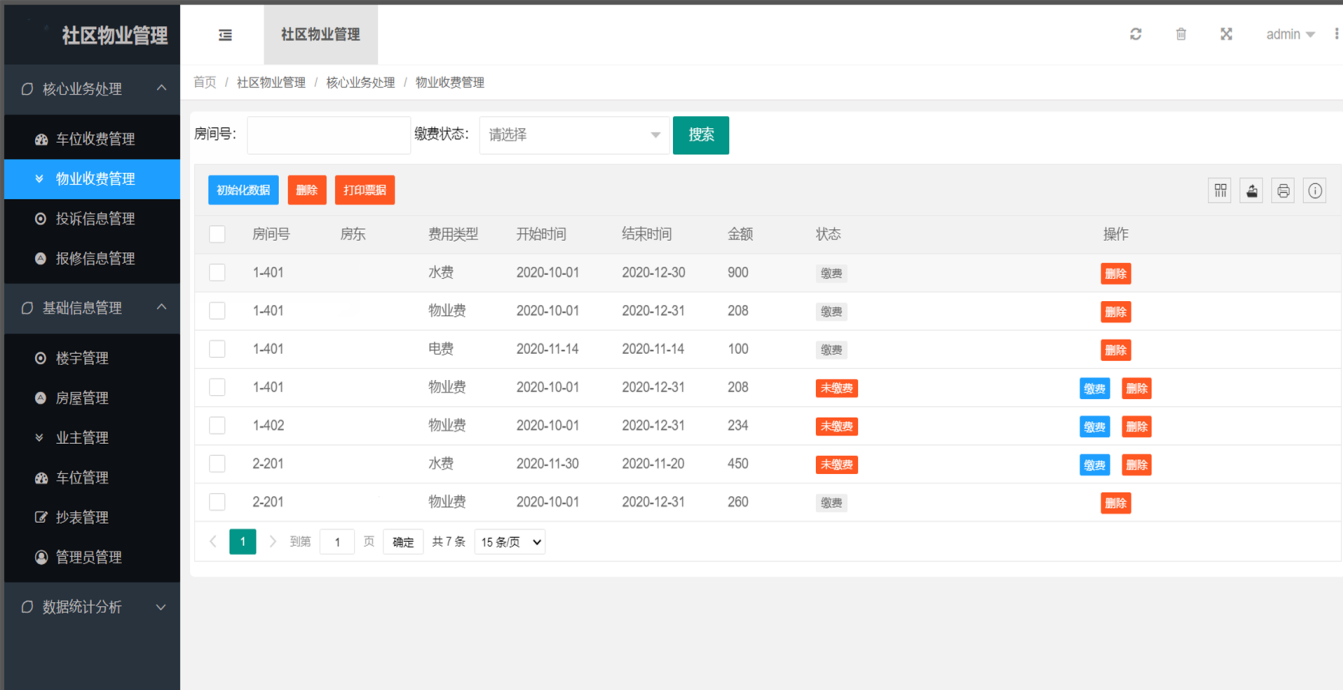Open 车位管理 in sidebar
This screenshot has width=1343, height=690.
(x=92, y=478)
